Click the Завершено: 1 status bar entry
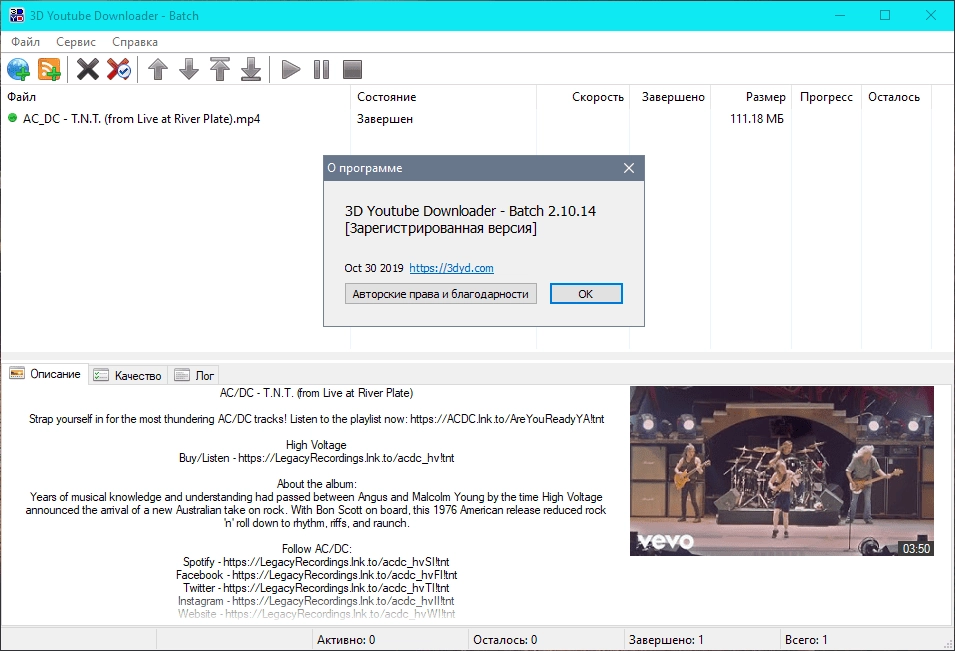The width and height of the screenshot is (955, 651). (666, 639)
